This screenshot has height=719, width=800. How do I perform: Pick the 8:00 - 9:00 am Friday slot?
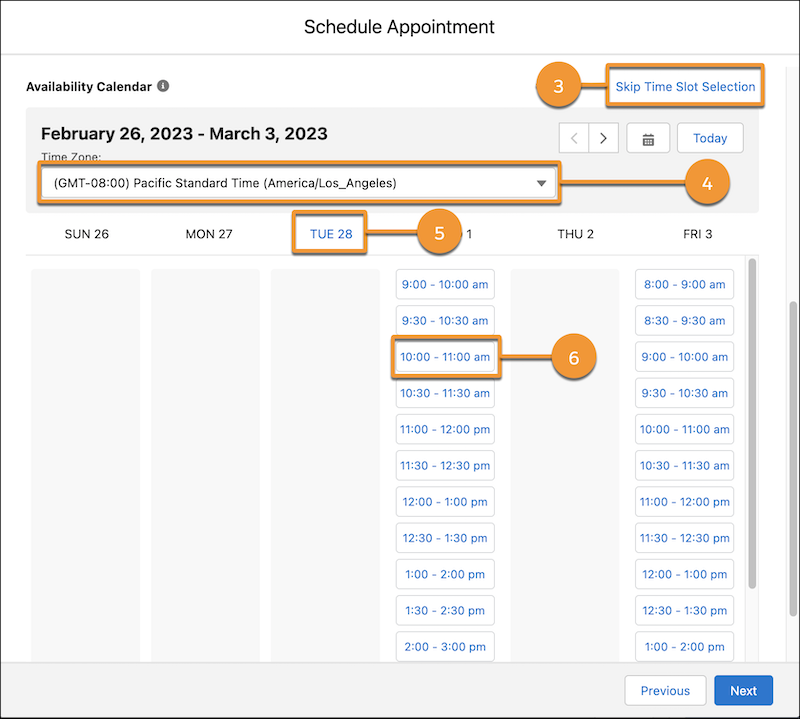[684, 284]
